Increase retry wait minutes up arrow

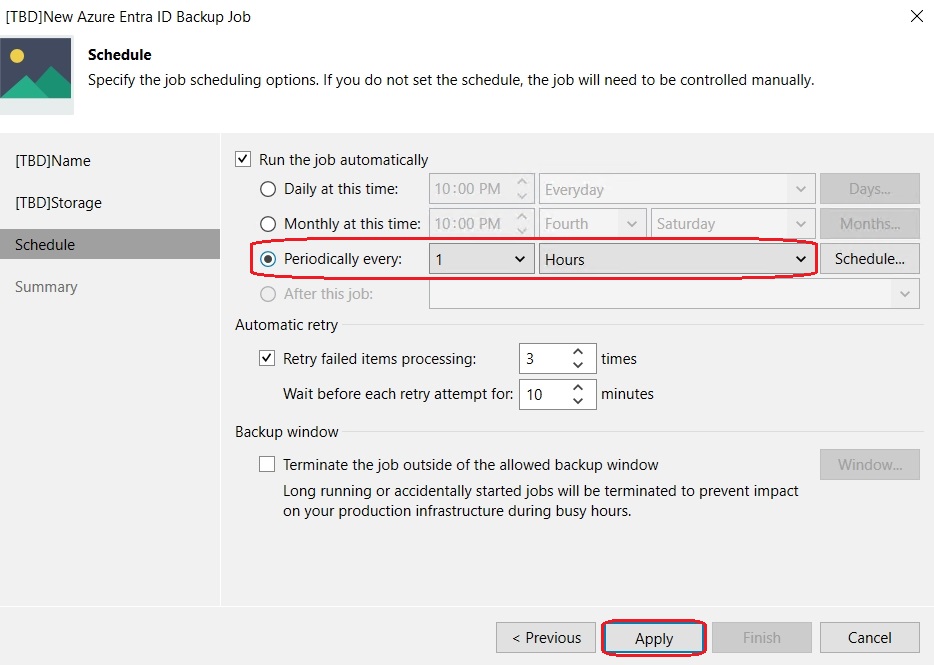pyautogui.click(x=578, y=387)
